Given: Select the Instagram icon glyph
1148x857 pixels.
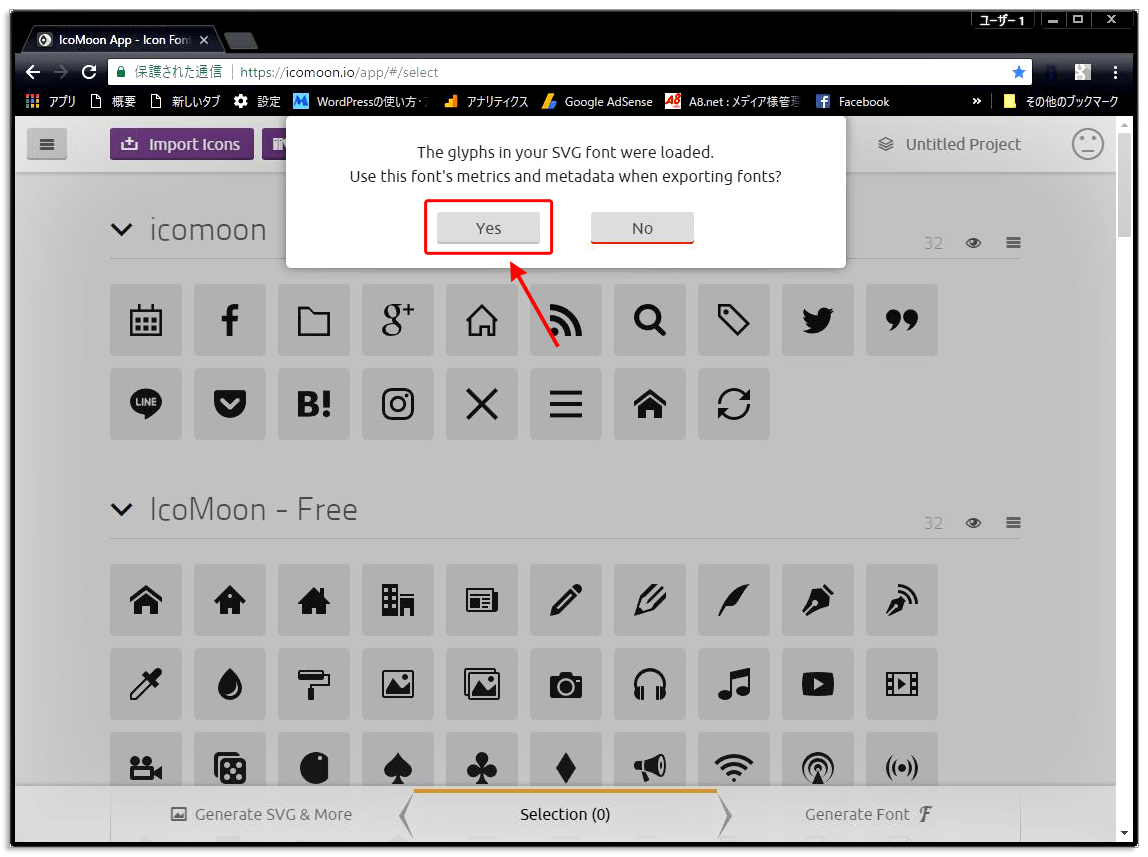Looking at the screenshot, I should (x=398, y=404).
